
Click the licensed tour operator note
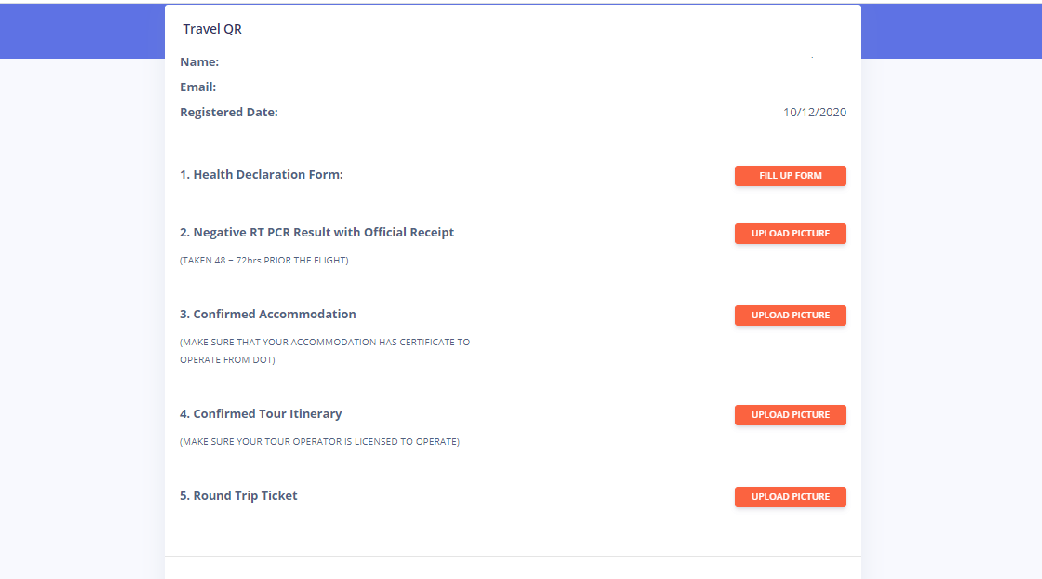[x=319, y=441]
